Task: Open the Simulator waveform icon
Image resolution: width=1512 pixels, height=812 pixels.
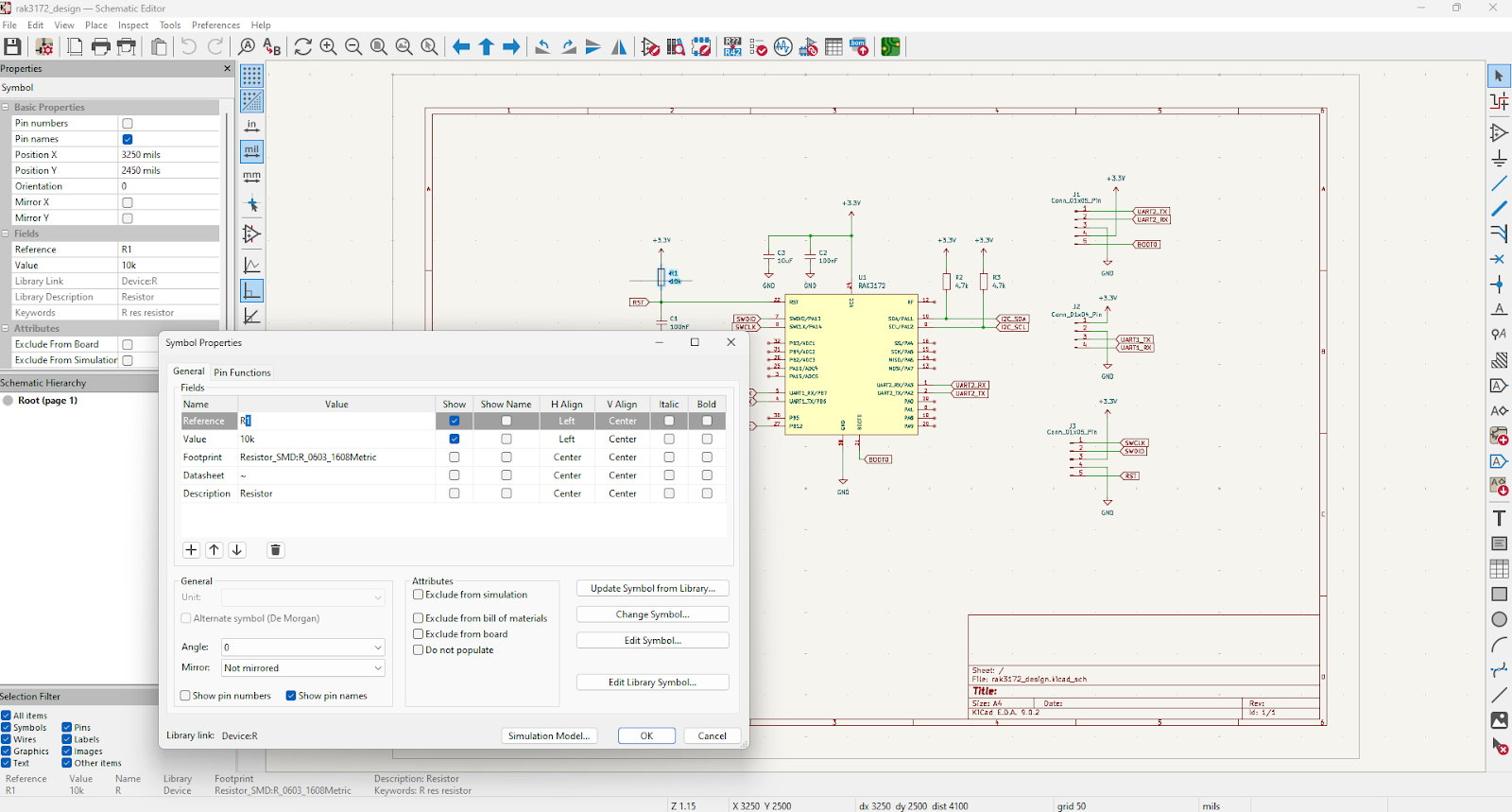Action: (783, 46)
